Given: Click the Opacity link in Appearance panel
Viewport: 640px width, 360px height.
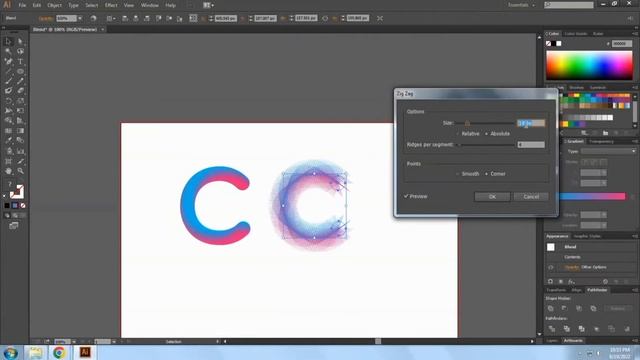Looking at the screenshot, I should pos(571,267).
